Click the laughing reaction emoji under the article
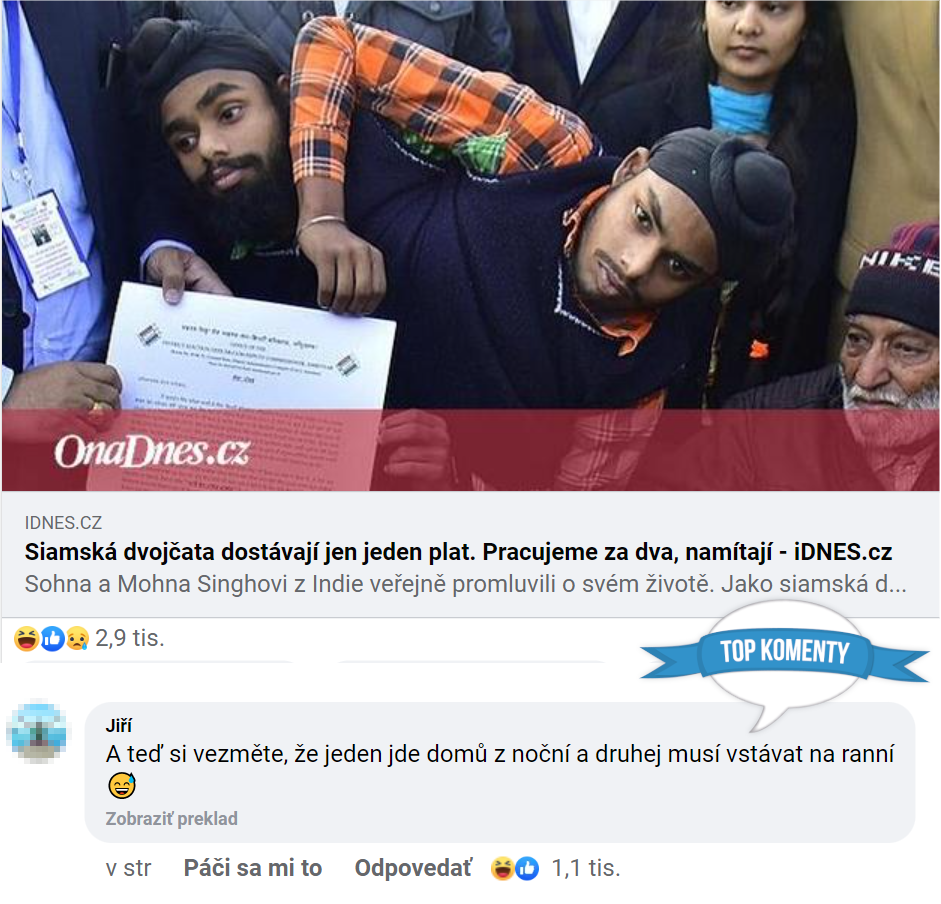Image resolution: width=941 pixels, height=904 pixels. pyautogui.click(x=26, y=639)
